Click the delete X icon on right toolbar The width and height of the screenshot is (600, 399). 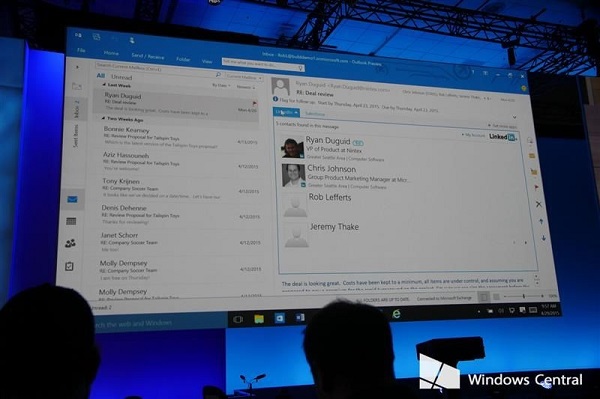coord(538,204)
